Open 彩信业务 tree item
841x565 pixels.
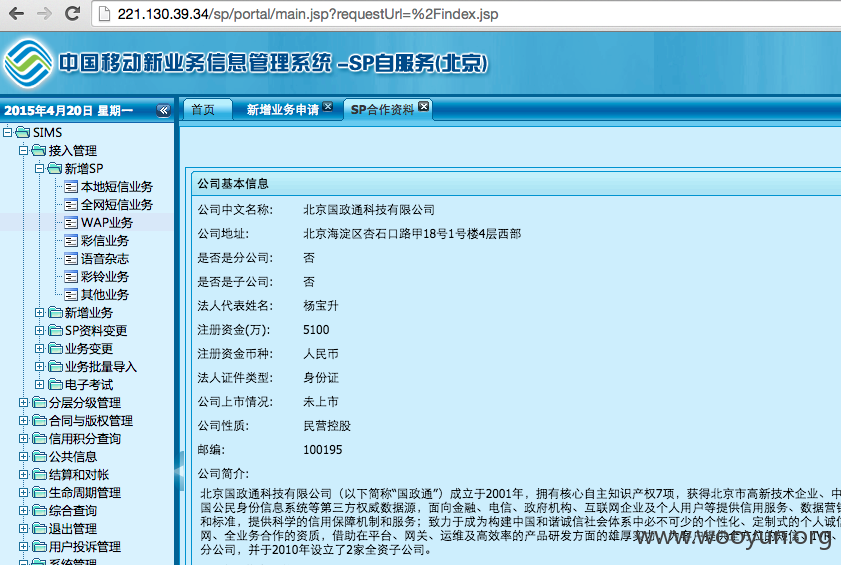[105, 240]
